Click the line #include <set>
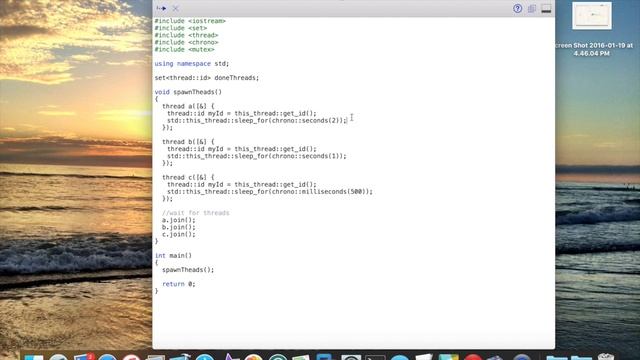The image size is (640, 360). (x=180, y=28)
